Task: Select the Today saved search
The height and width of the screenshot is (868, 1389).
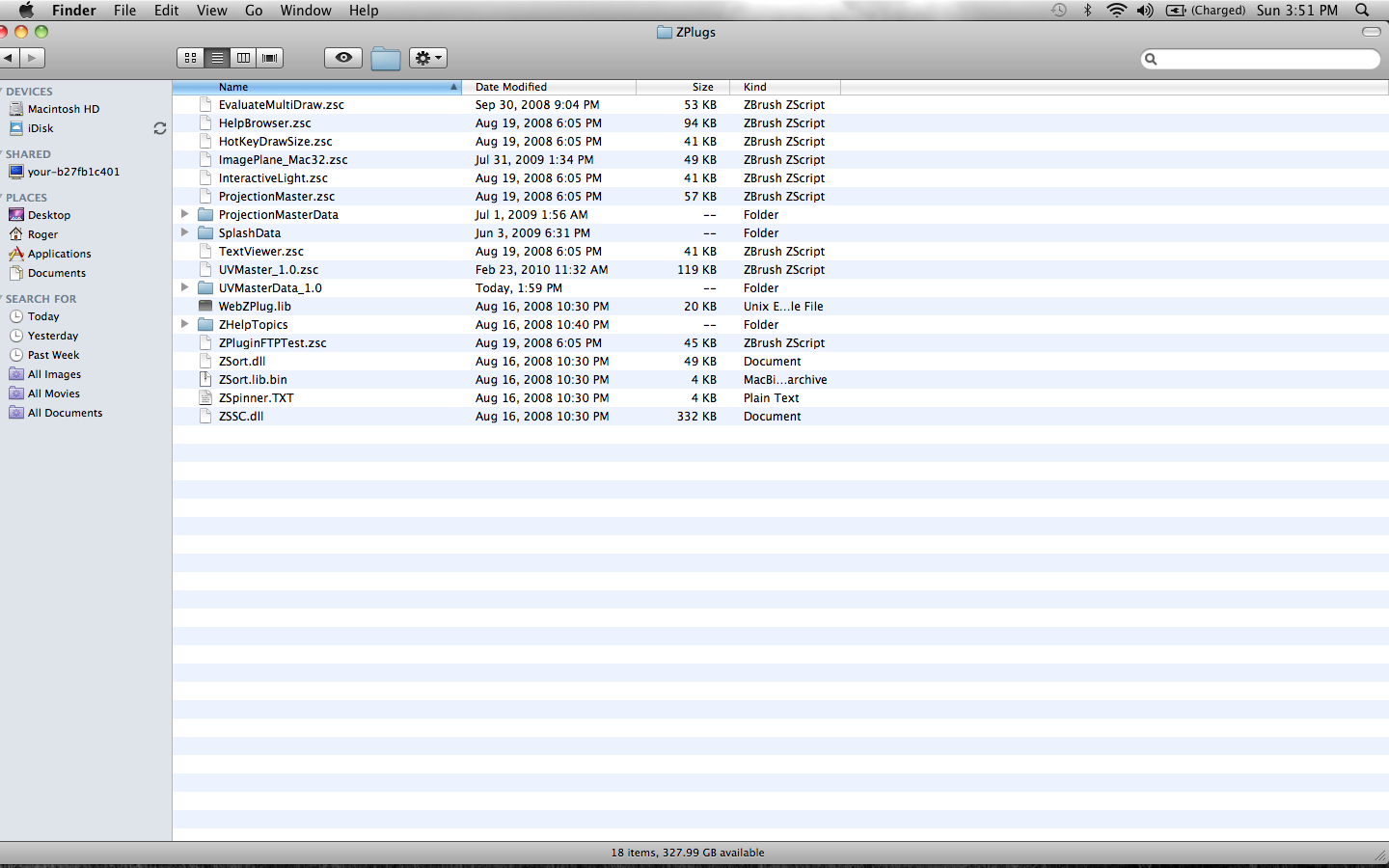Action: [x=43, y=316]
